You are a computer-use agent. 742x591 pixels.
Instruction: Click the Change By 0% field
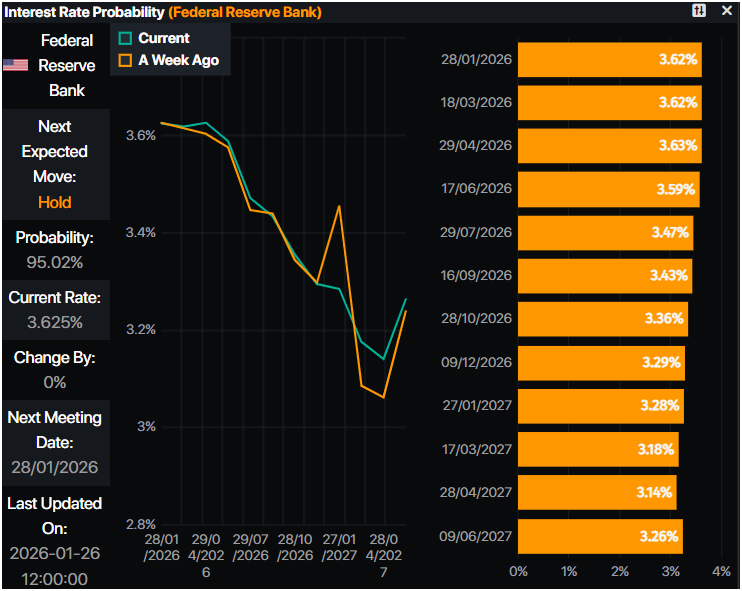55,382
